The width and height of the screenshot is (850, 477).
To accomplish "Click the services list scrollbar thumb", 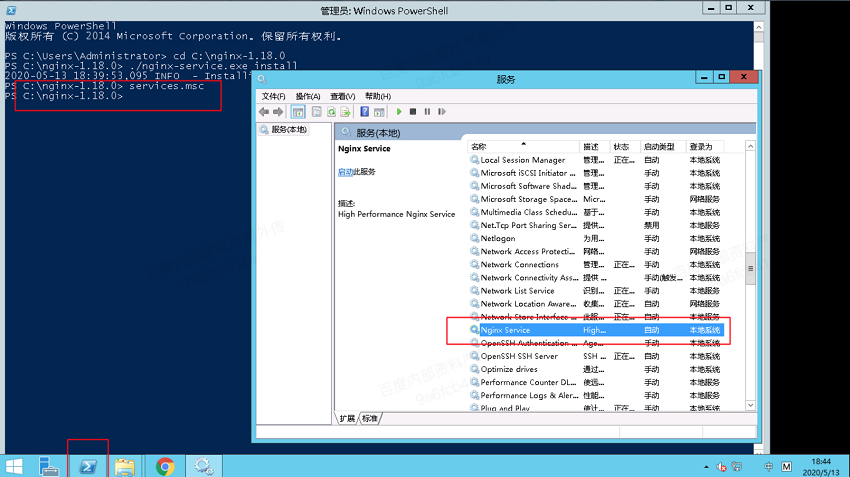I will [x=750, y=268].
